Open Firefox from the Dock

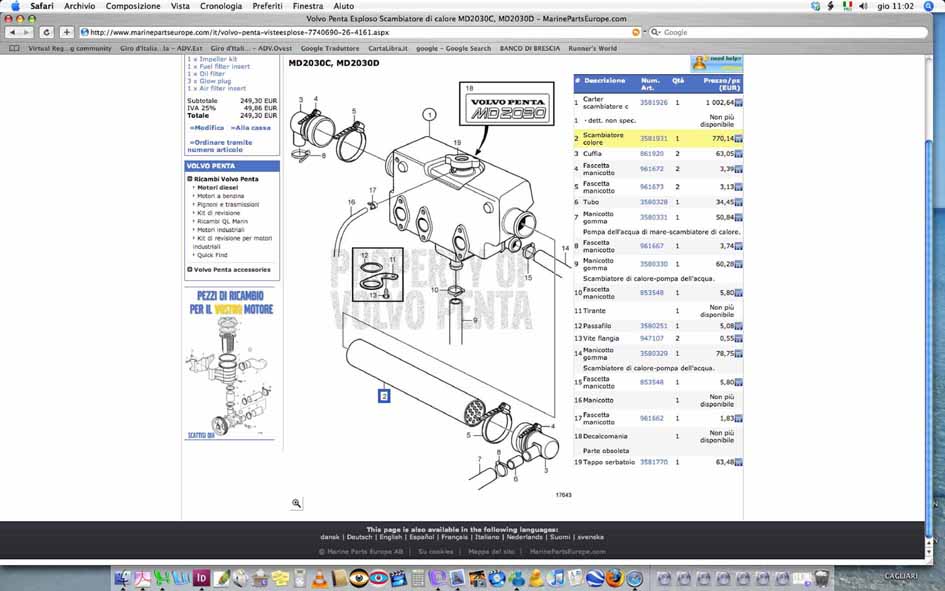point(615,578)
